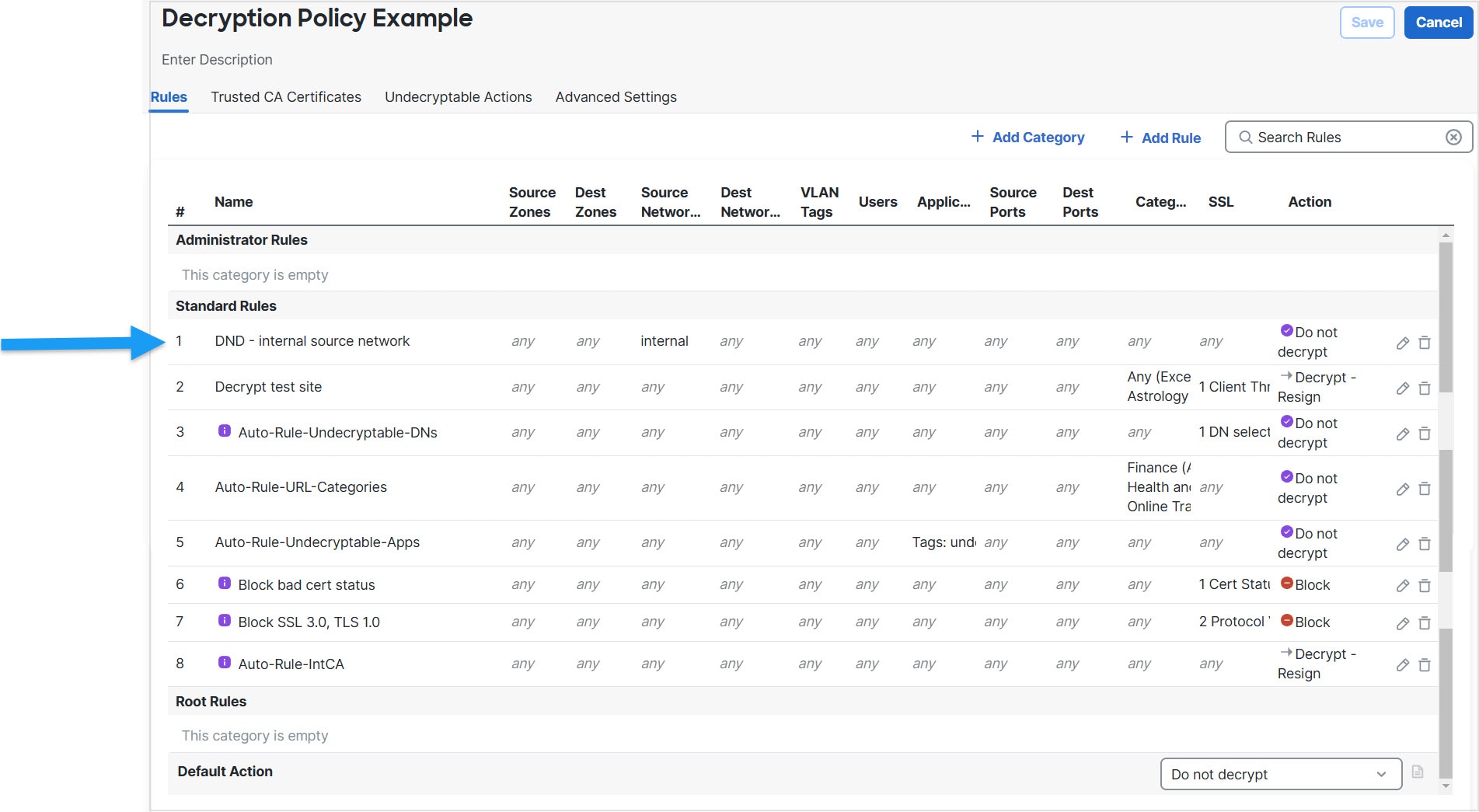Viewport: 1479px width, 812px height.
Task: Click 'Any (Exce Astrology' category cell
Action: pos(1159,387)
